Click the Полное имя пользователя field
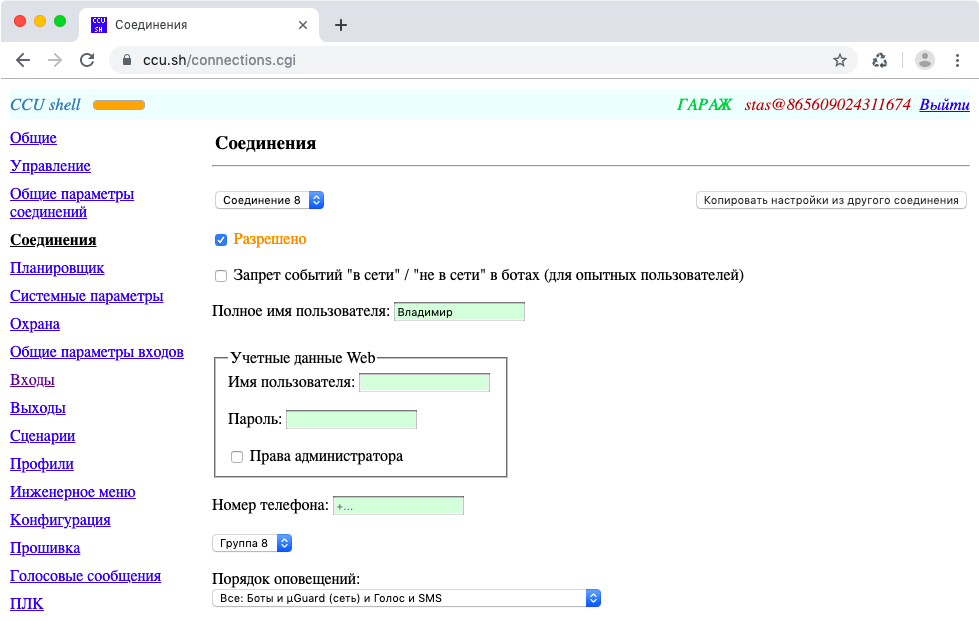 (x=459, y=311)
